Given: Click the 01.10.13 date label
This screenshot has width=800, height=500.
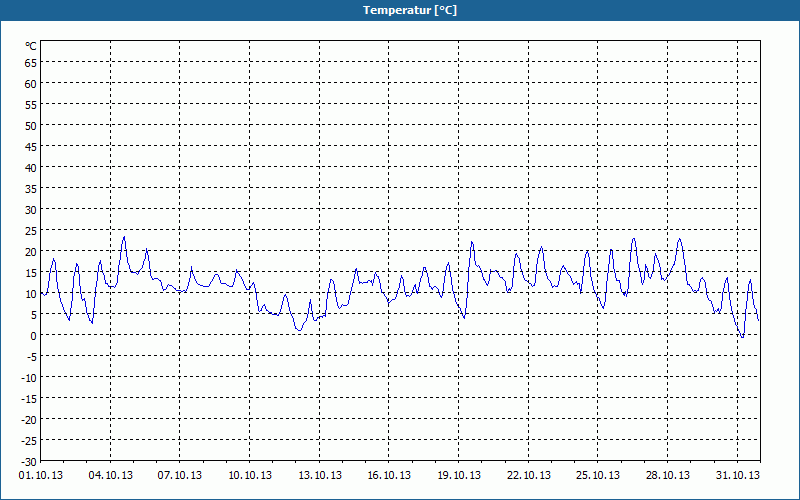Looking at the screenshot, I should (41, 476).
